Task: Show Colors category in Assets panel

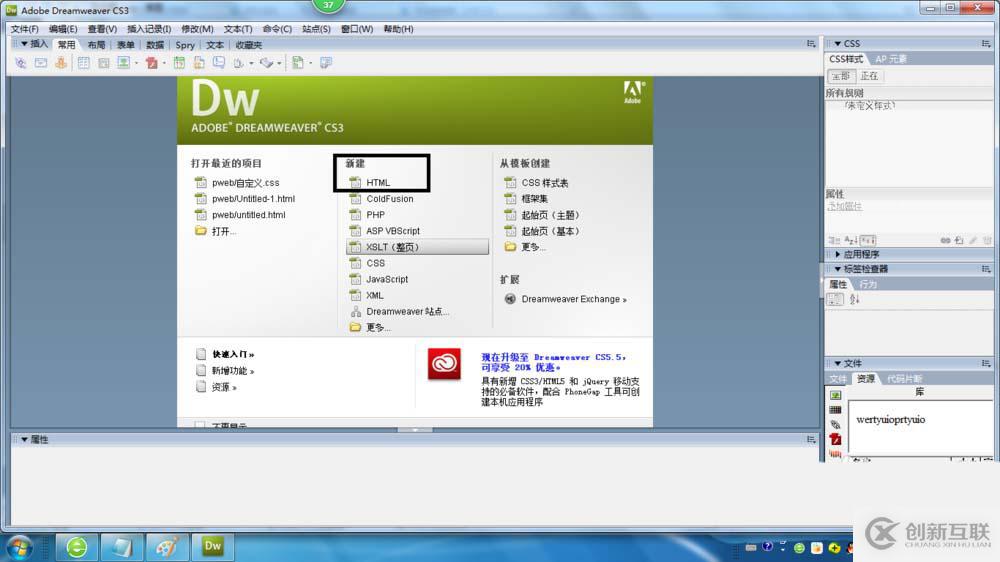Action: 835,410
